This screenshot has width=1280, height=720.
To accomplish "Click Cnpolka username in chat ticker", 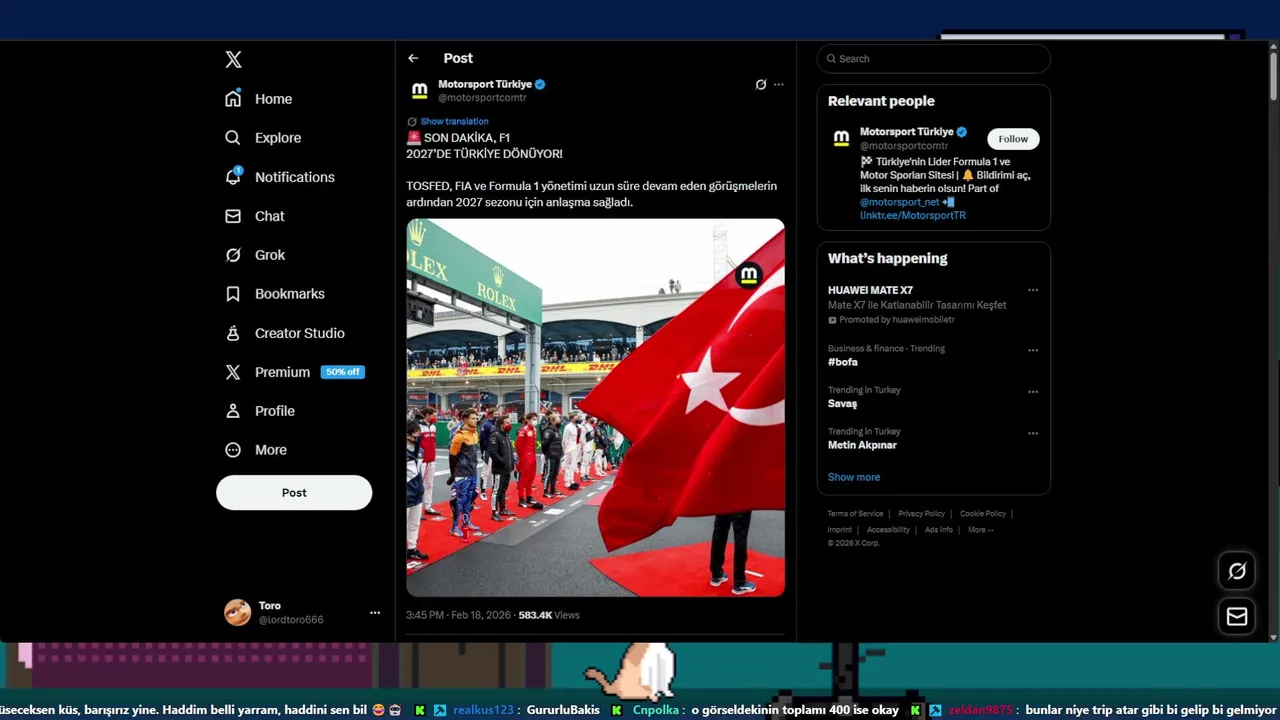I will [x=657, y=710].
